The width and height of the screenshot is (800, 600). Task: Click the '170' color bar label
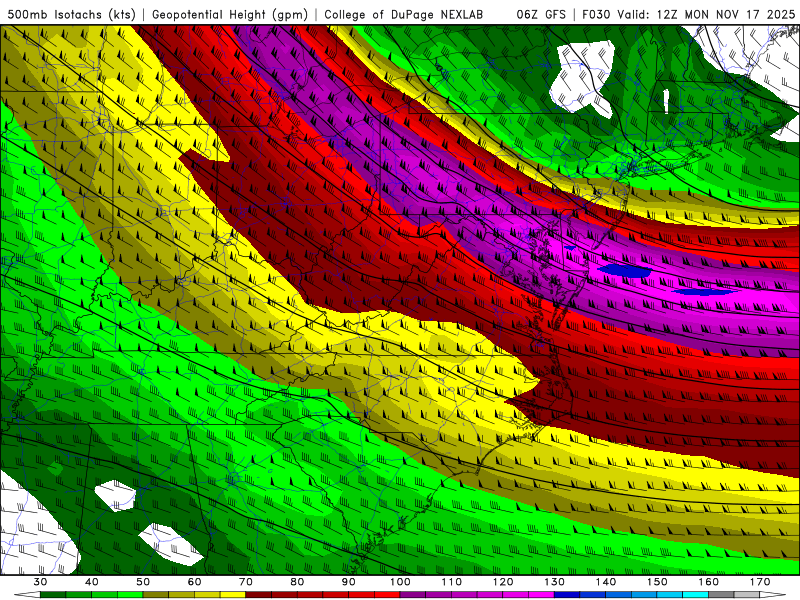coord(760,582)
